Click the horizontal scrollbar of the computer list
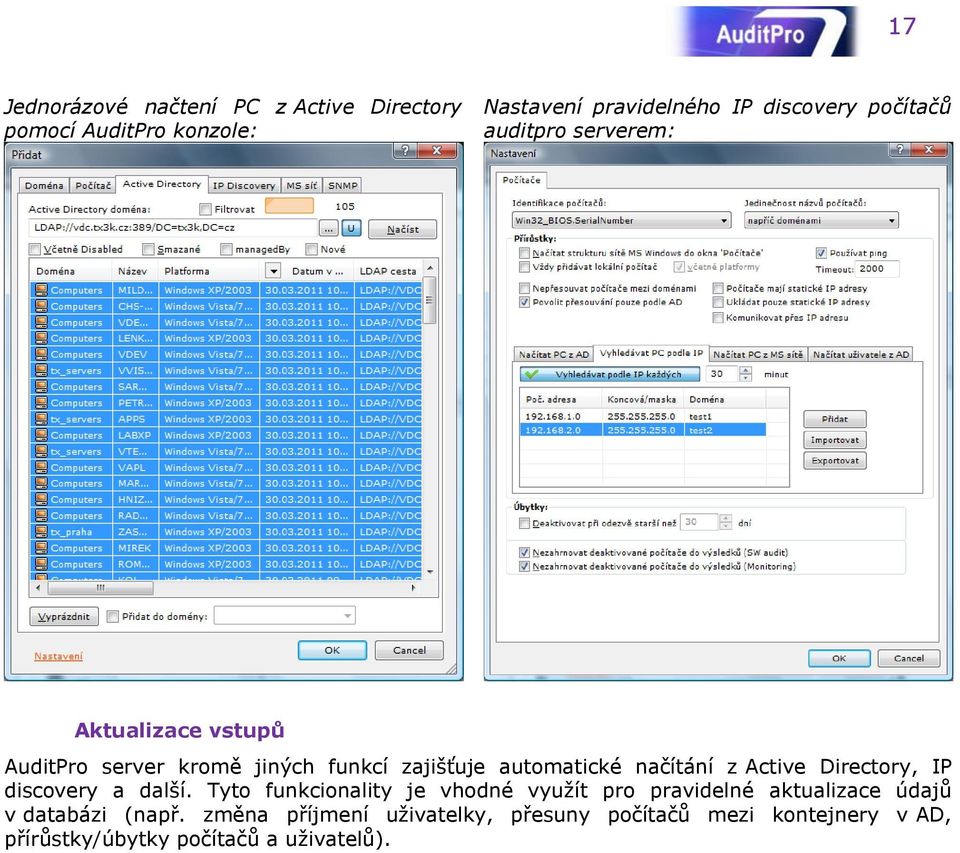Screen dimensions: 960x853 pyautogui.click(x=226, y=588)
